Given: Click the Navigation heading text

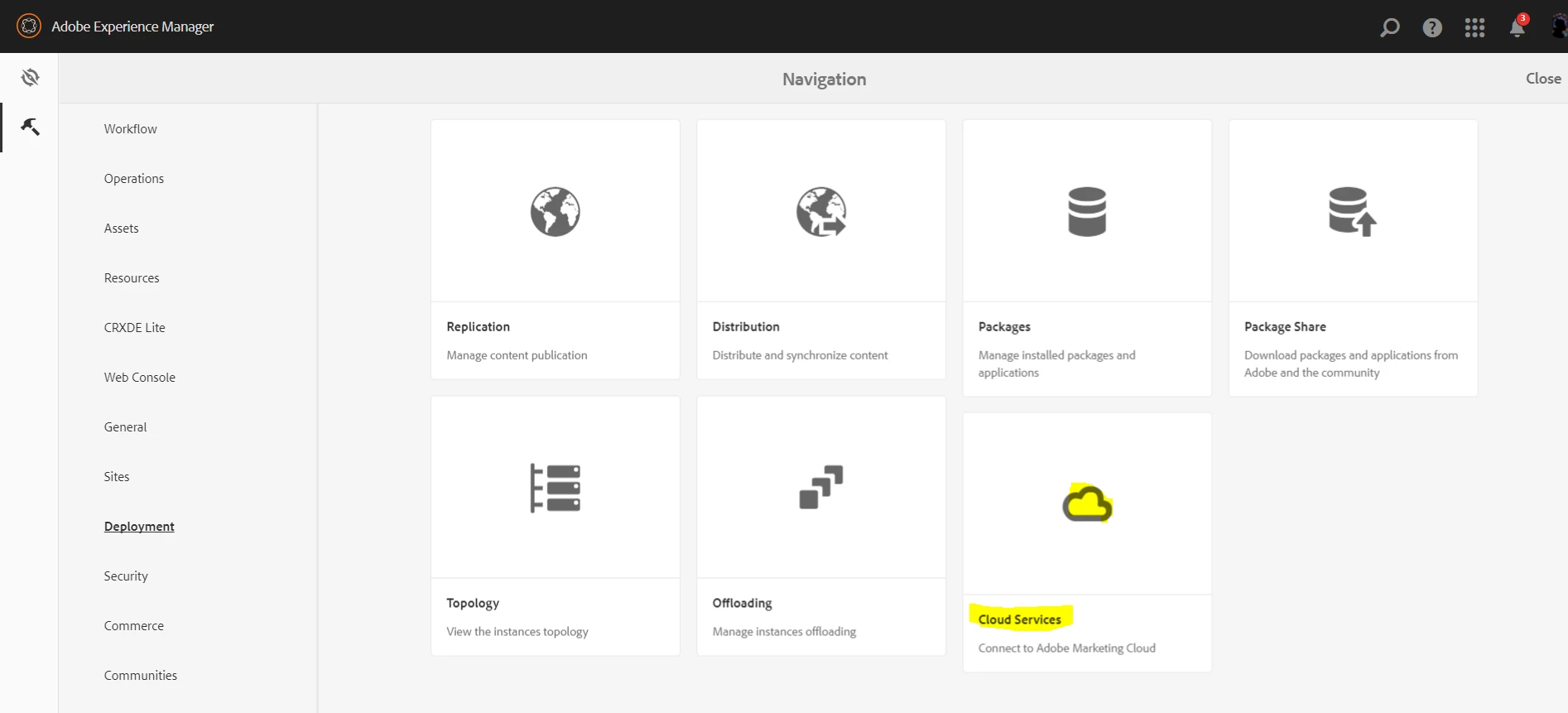Looking at the screenshot, I should point(825,79).
